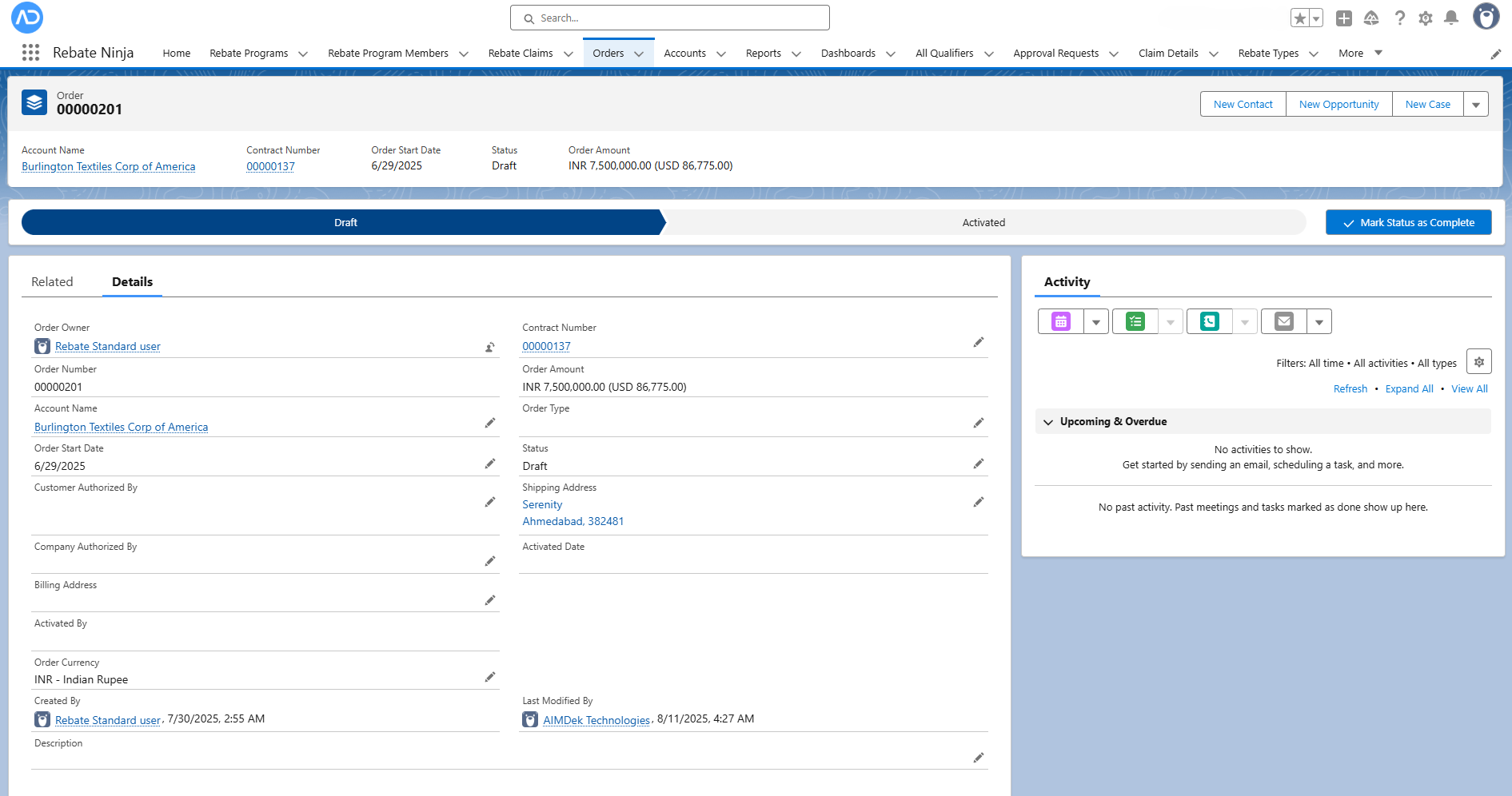Image resolution: width=1512 pixels, height=796 pixels.
Task: Click the change Order Owner icon
Action: point(490,347)
